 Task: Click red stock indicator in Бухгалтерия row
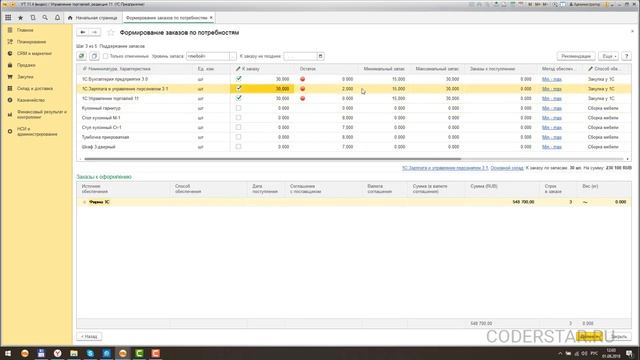[x=302, y=79]
